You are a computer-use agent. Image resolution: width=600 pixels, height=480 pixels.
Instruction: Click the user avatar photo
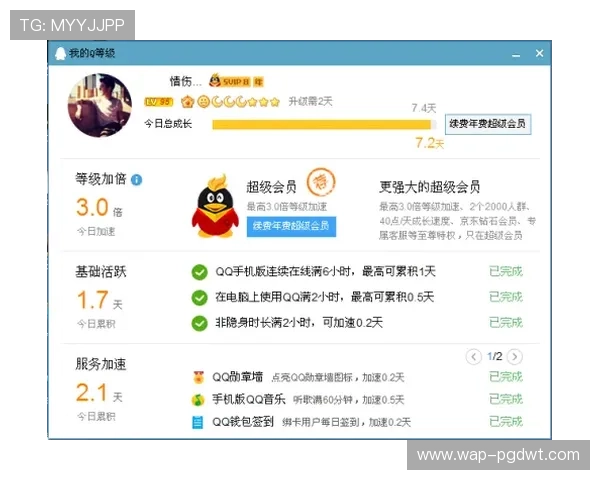click(99, 105)
